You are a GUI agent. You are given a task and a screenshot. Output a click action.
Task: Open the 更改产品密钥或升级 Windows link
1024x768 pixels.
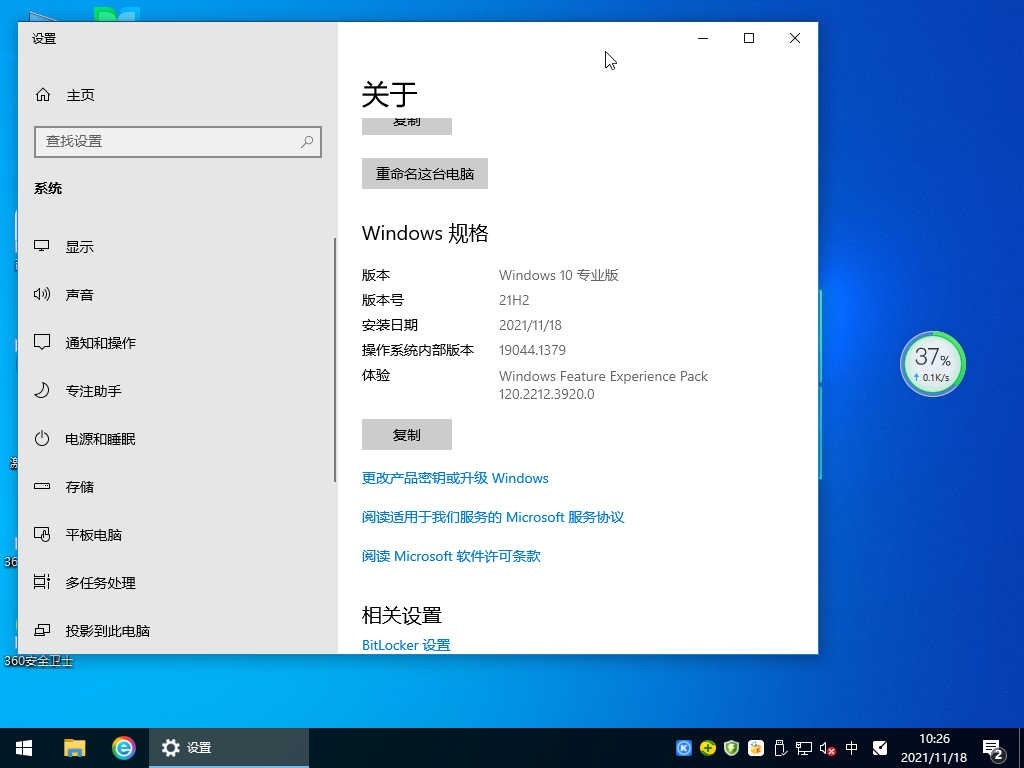tap(455, 478)
